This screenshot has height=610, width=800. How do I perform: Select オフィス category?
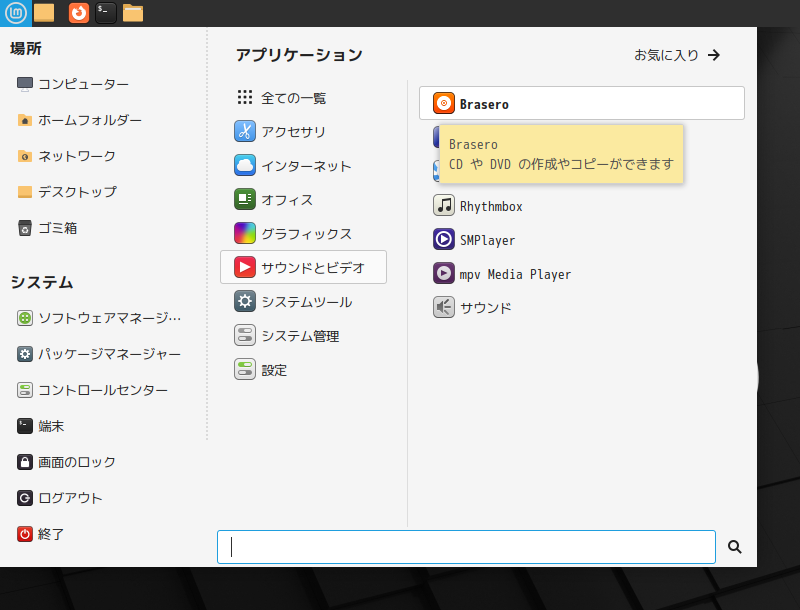tap(304, 199)
